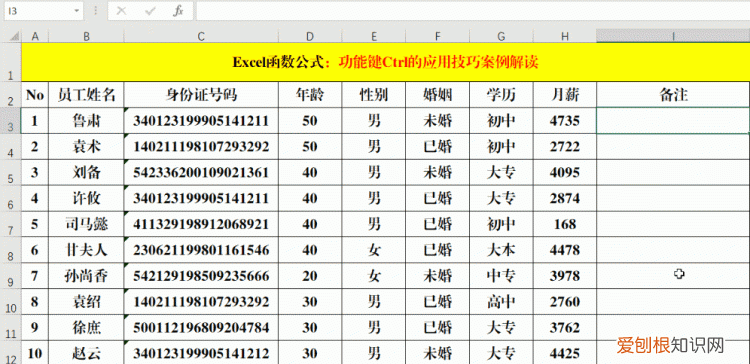This screenshot has width=750, height=364.
Task: Click the 身份证号码 header cell
Action: tap(201, 95)
